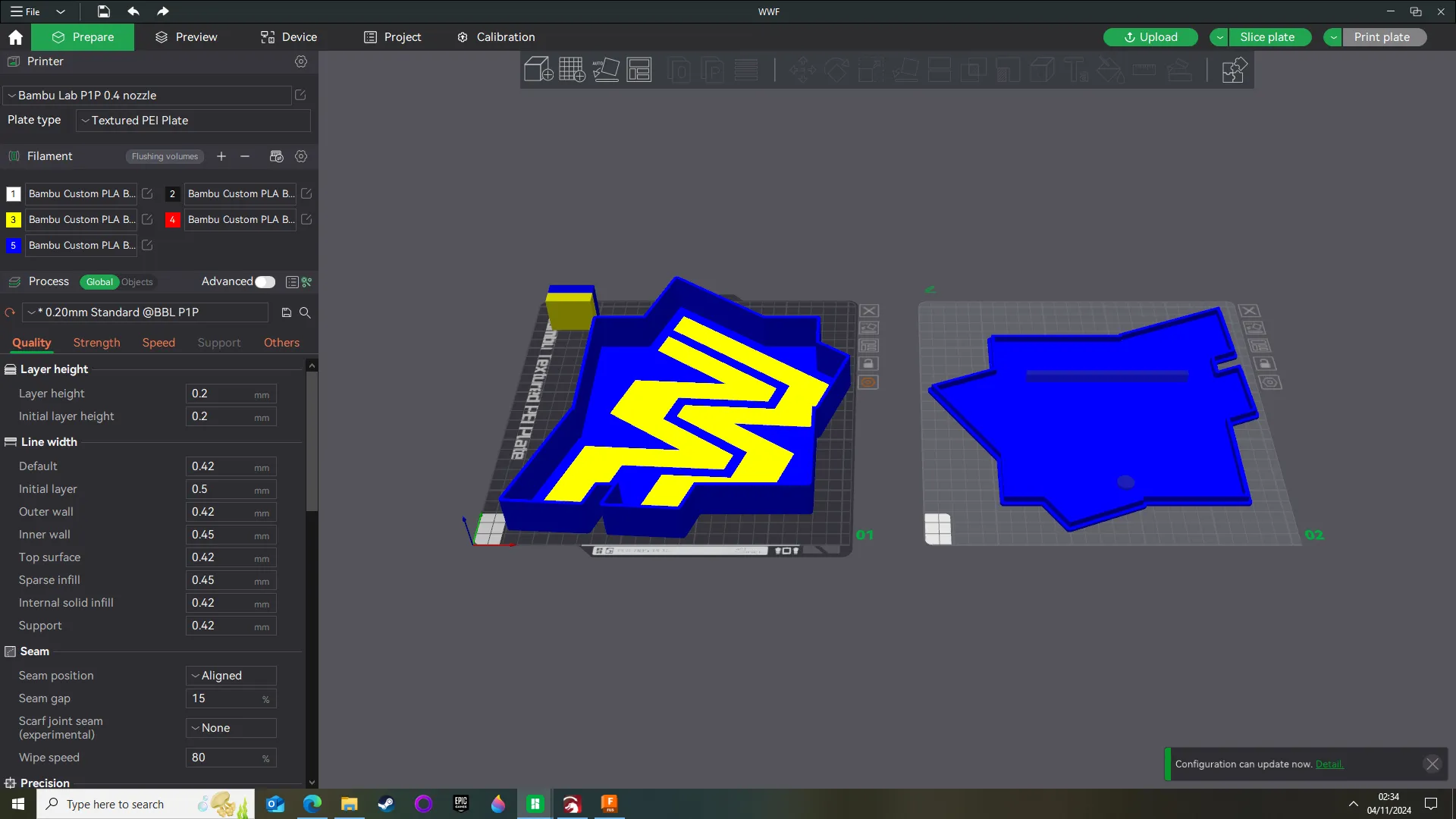
Task: Click the Upload button
Action: (x=1150, y=37)
